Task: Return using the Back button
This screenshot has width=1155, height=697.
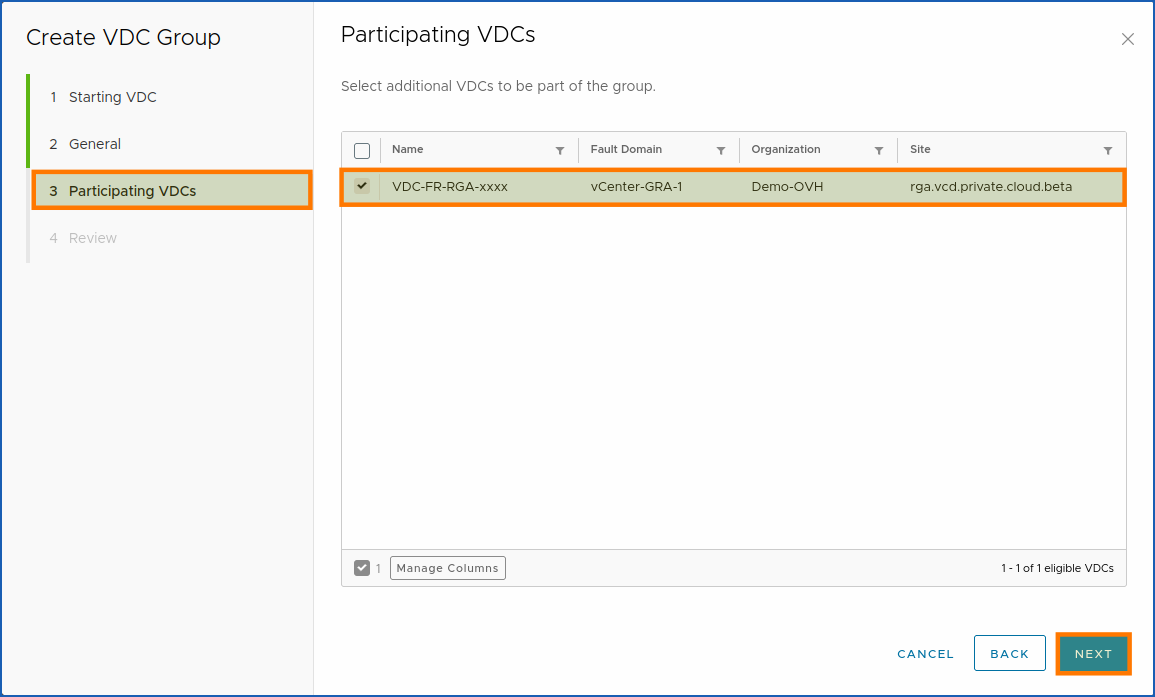Action: coord(1009,653)
